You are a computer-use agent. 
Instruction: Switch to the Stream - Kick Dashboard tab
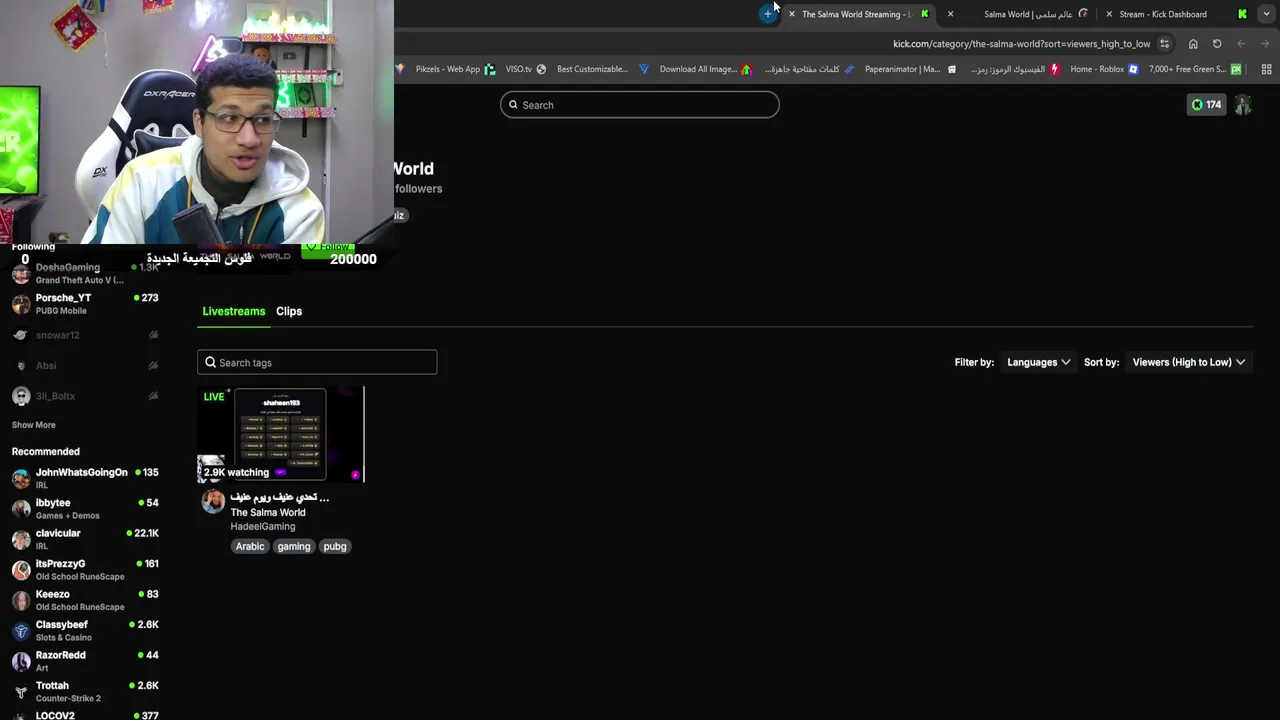point(1175,14)
